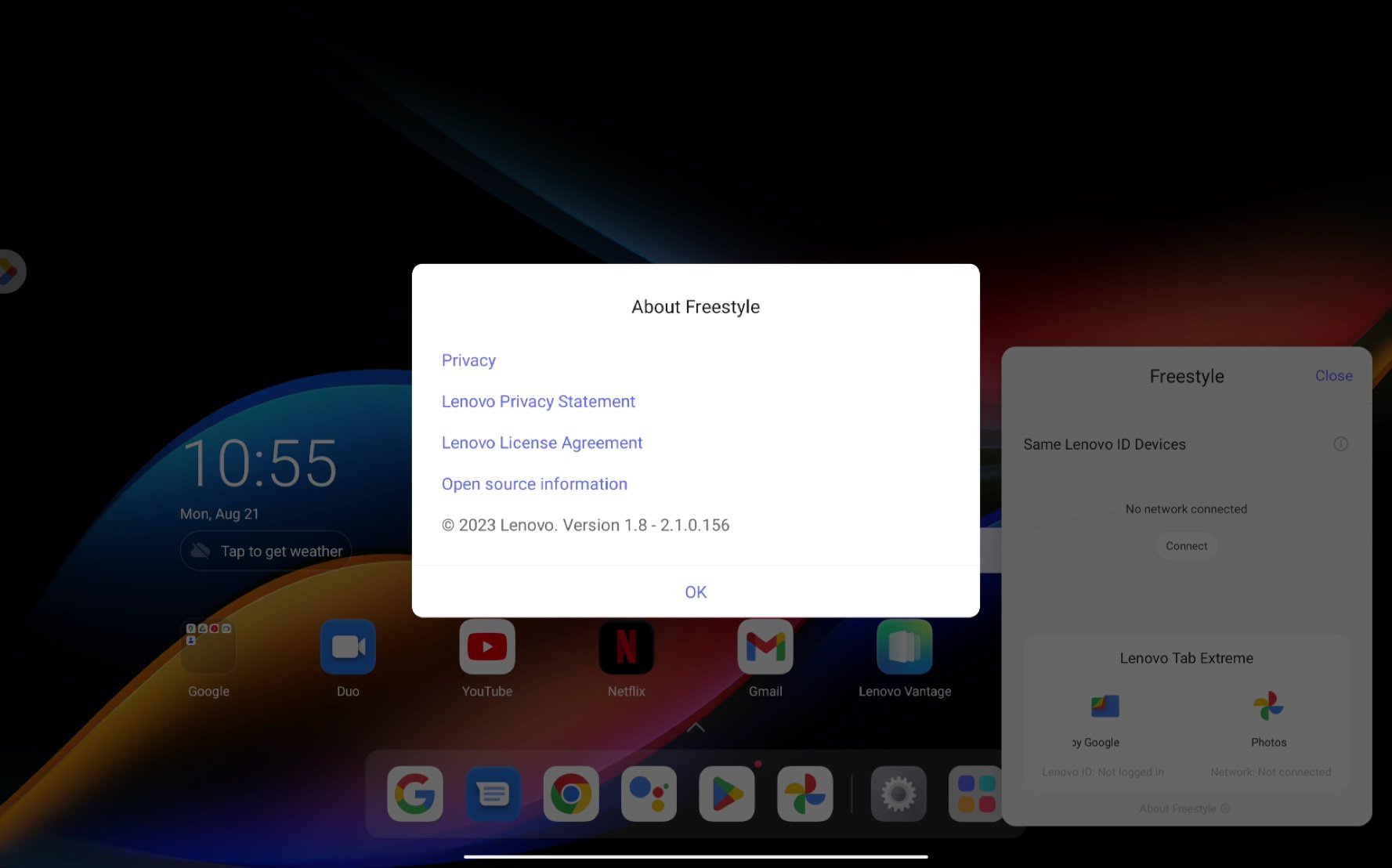1392x868 pixels.
Task: Expand the app drawer with the up chevron
Action: pos(696,728)
